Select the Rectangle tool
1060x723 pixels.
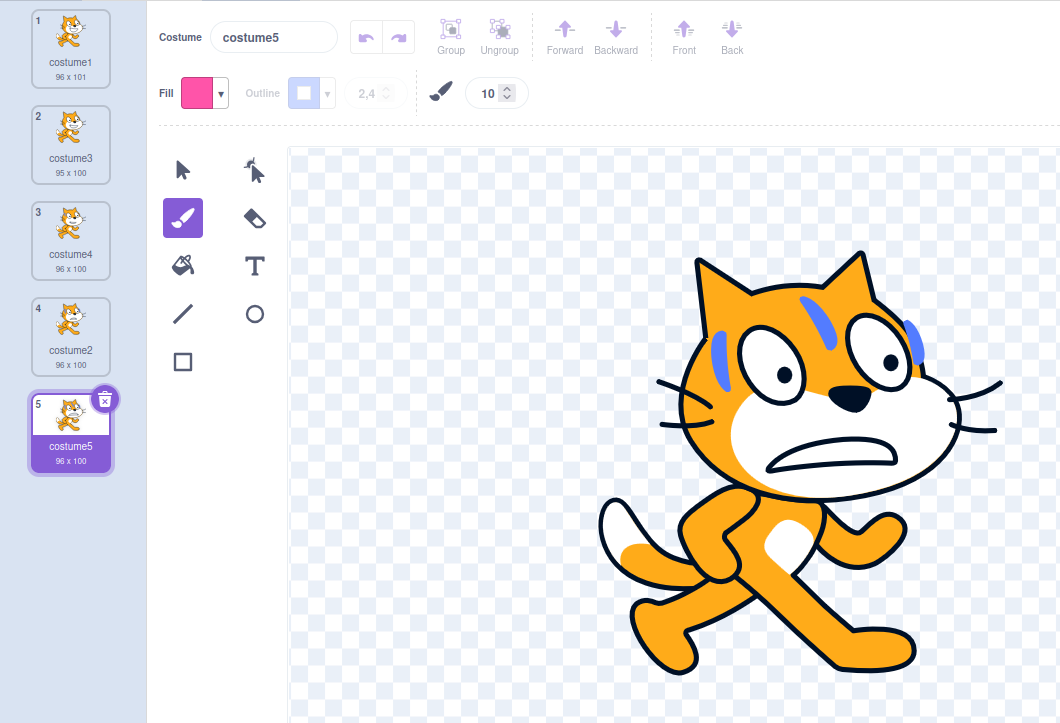point(183,362)
